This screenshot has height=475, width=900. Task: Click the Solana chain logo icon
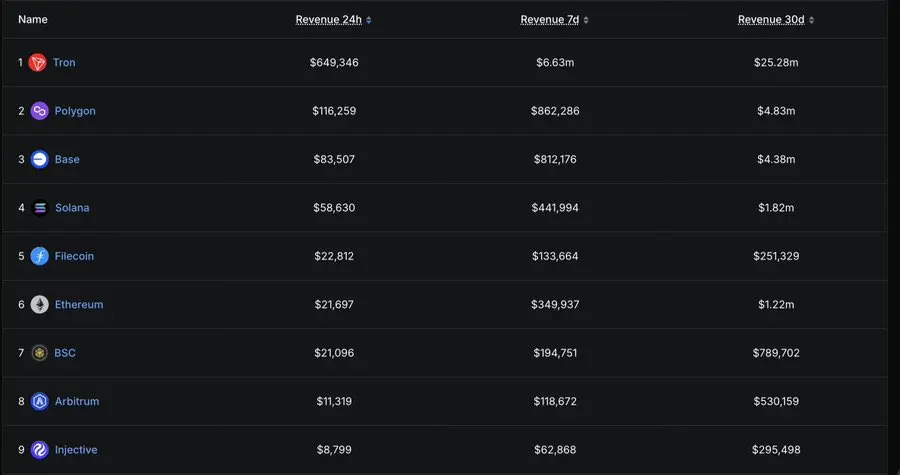40,208
